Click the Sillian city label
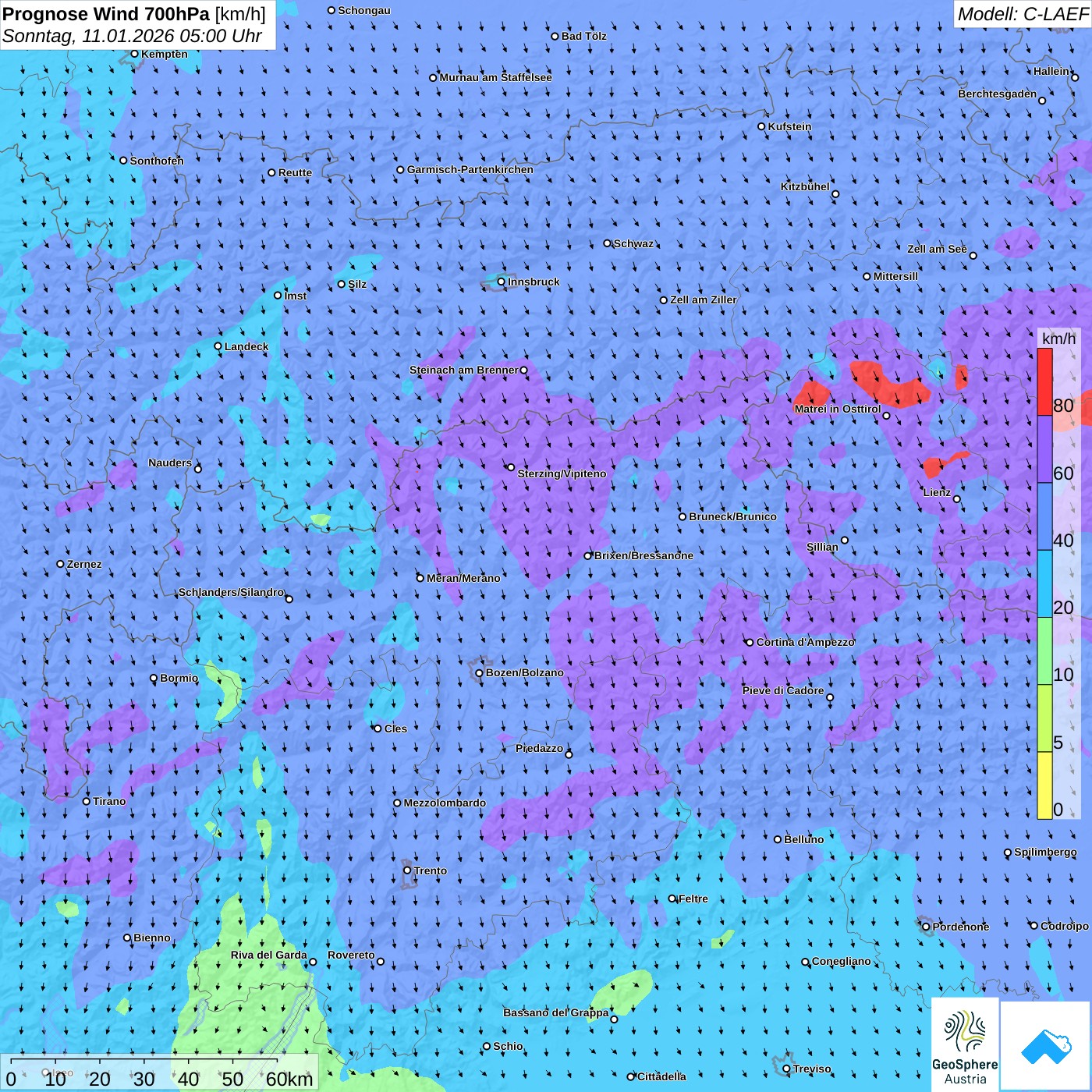1092x1092 pixels. [822, 547]
